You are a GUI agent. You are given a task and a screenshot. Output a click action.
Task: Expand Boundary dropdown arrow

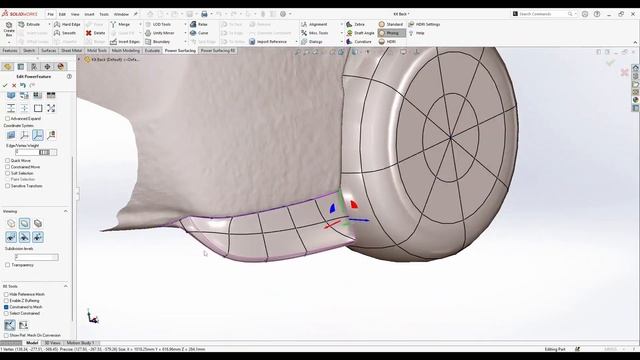pyautogui.click(x=185, y=42)
